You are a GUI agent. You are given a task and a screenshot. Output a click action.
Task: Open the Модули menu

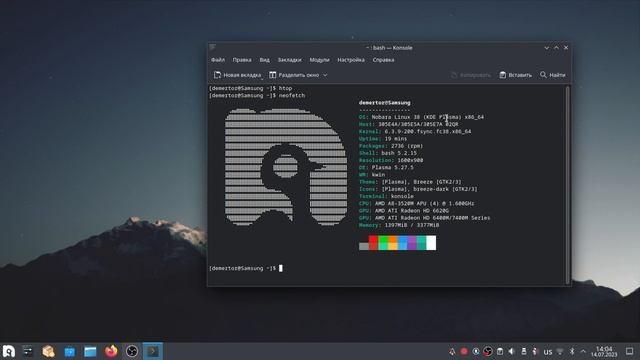[x=319, y=60]
